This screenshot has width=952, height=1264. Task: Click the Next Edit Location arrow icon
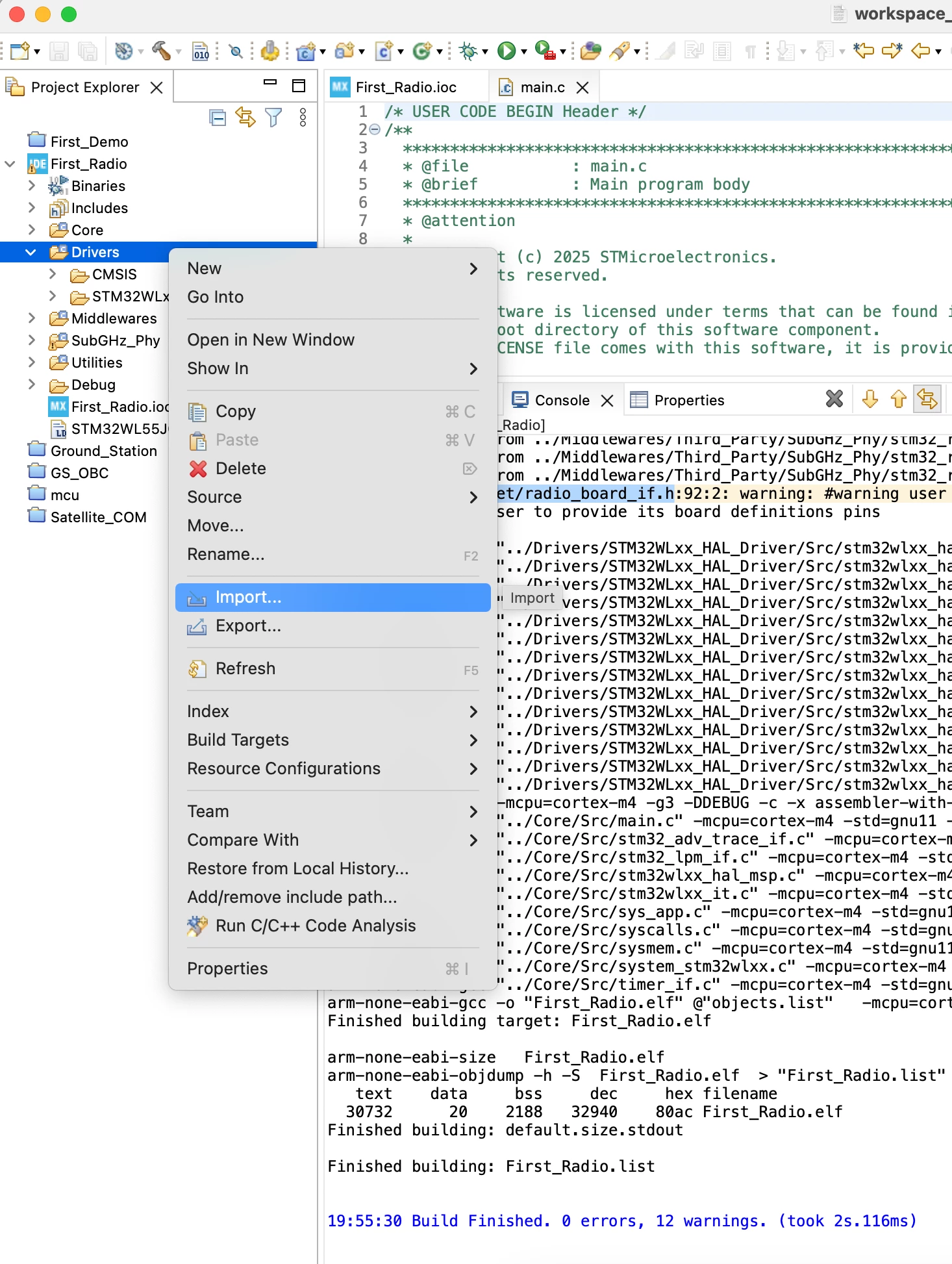tap(892, 51)
